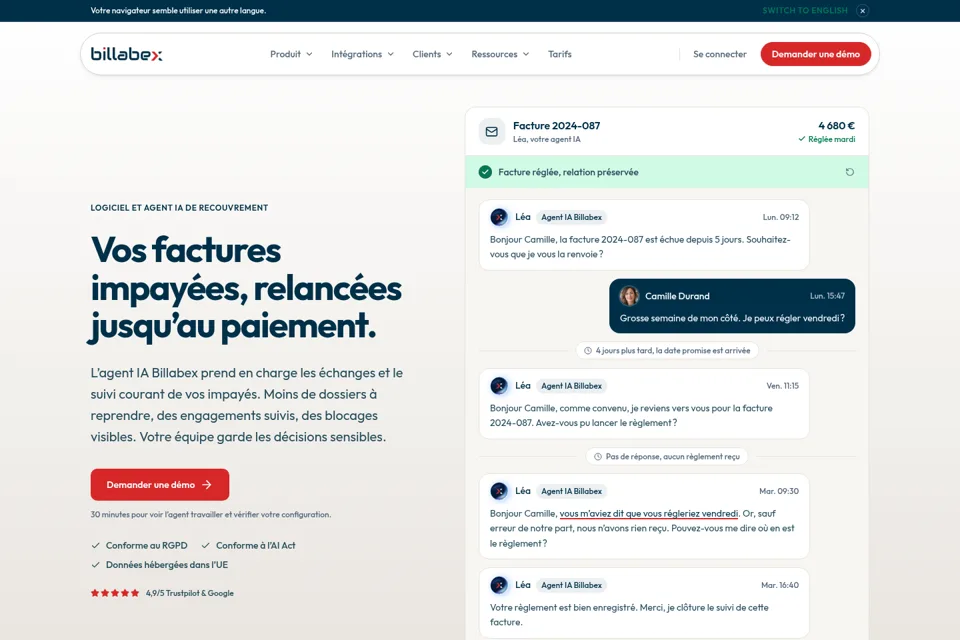Click the billabex logo

(126, 55)
